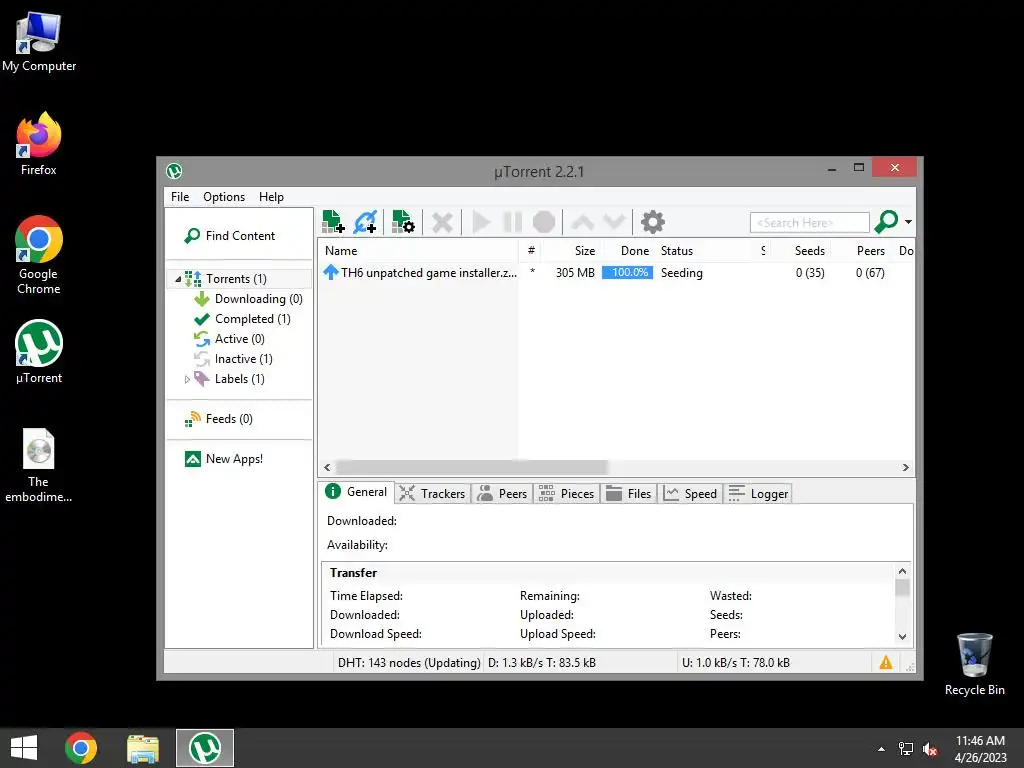Image resolution: width=1024 pixels, height=768 pixels.
Task: Click the download speed status entry
Action: click(x=541, y=663)
